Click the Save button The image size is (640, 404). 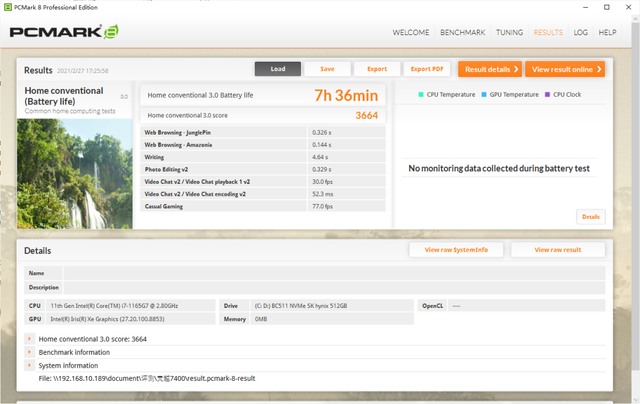[x=327, y=69]
